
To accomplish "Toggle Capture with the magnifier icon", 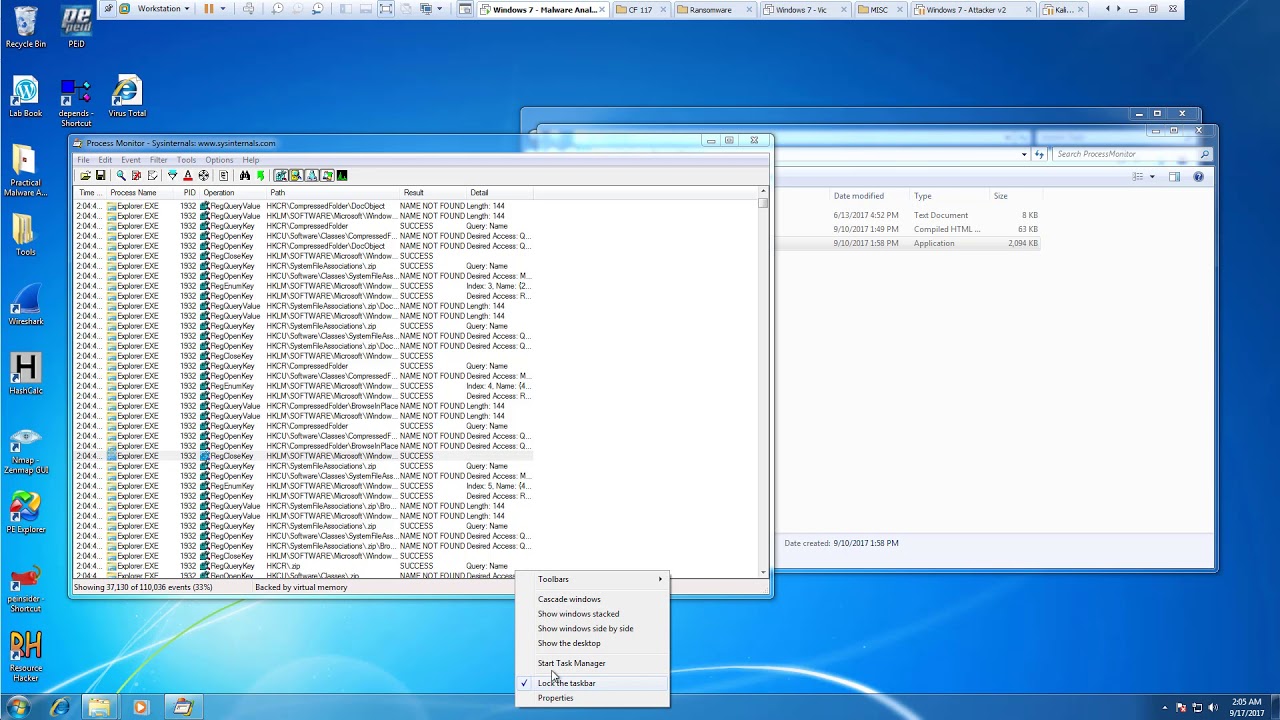I will point(121,175).
